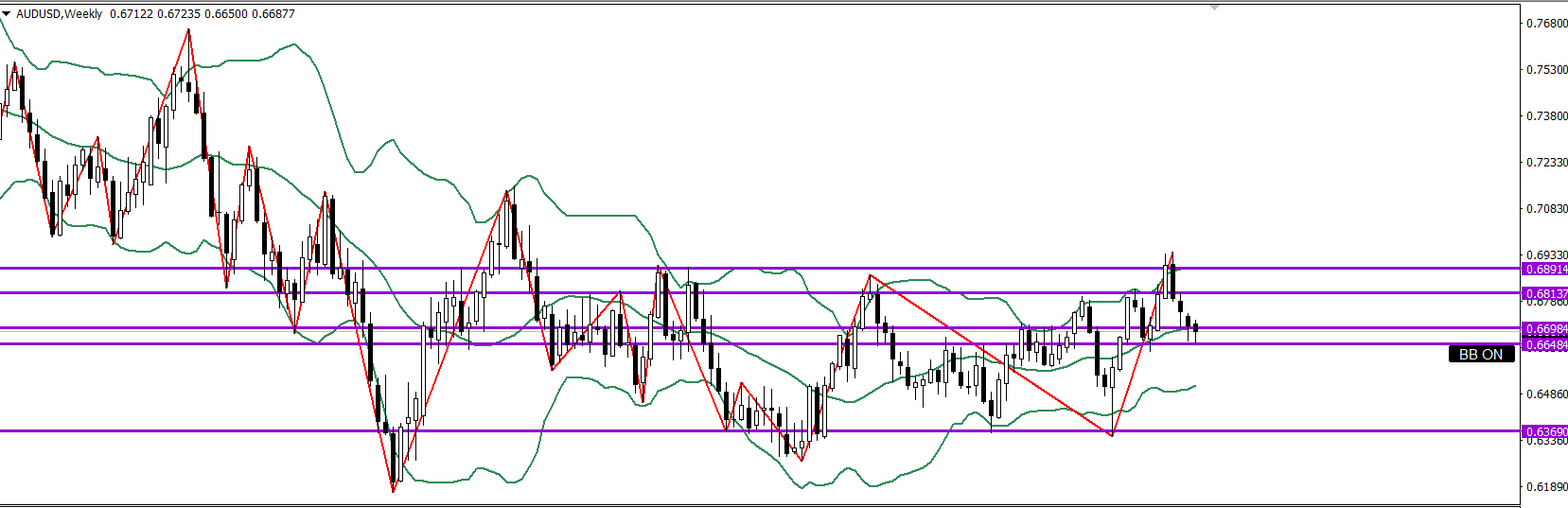This screenshot has width=1568, height=508.
Task: Select the 0.68137 purple price label
Action: click(1544, 294)
